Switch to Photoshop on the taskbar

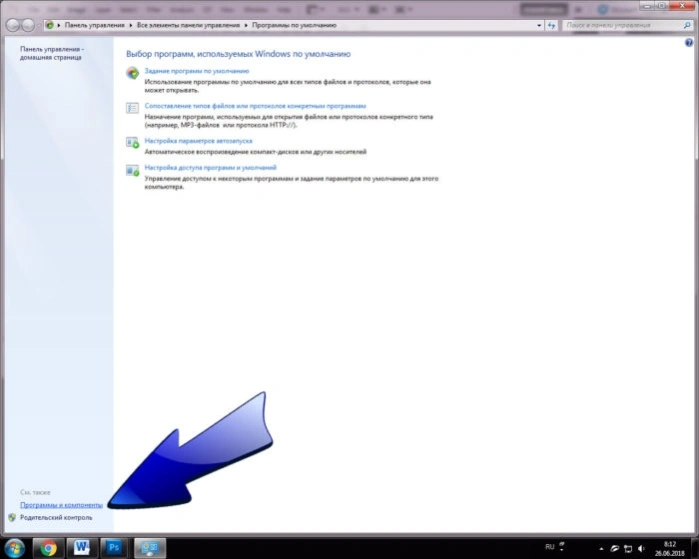click(x=114, y=548)
